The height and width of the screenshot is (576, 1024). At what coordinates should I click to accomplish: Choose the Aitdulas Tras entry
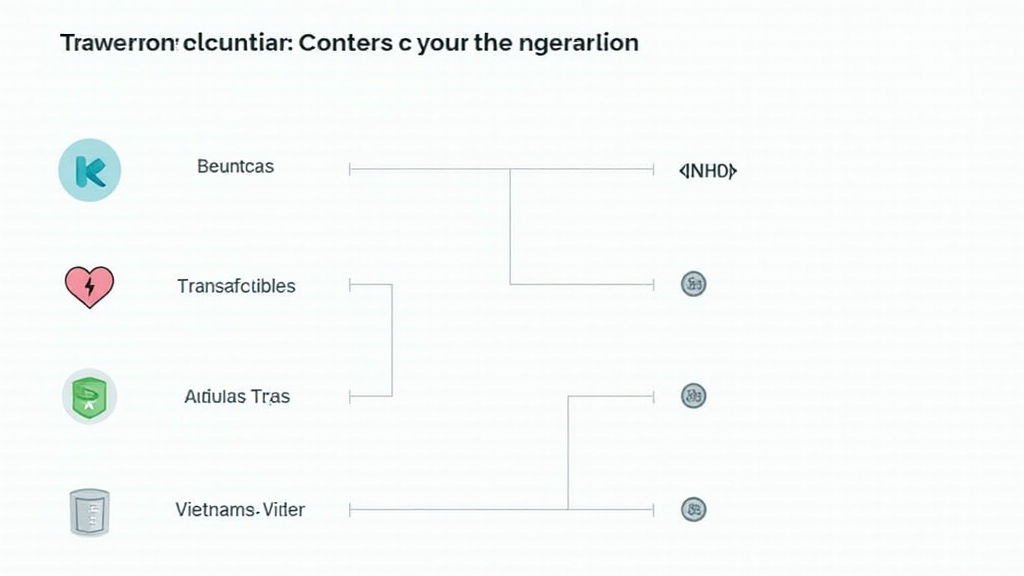point(237,397)
